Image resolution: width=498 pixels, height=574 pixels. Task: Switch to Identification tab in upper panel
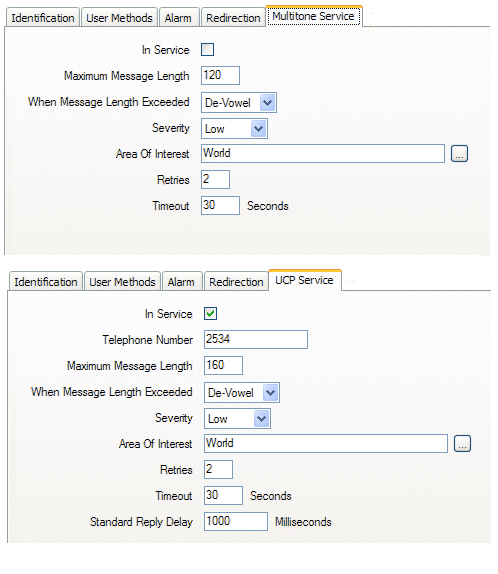42,18
